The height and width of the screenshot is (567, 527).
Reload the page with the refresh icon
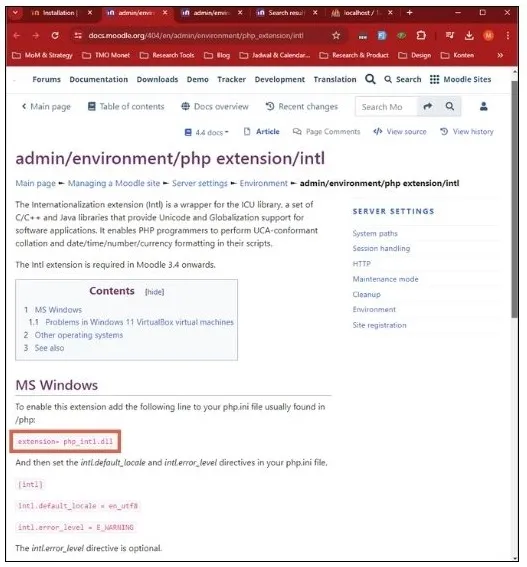[x=55, y=35]
